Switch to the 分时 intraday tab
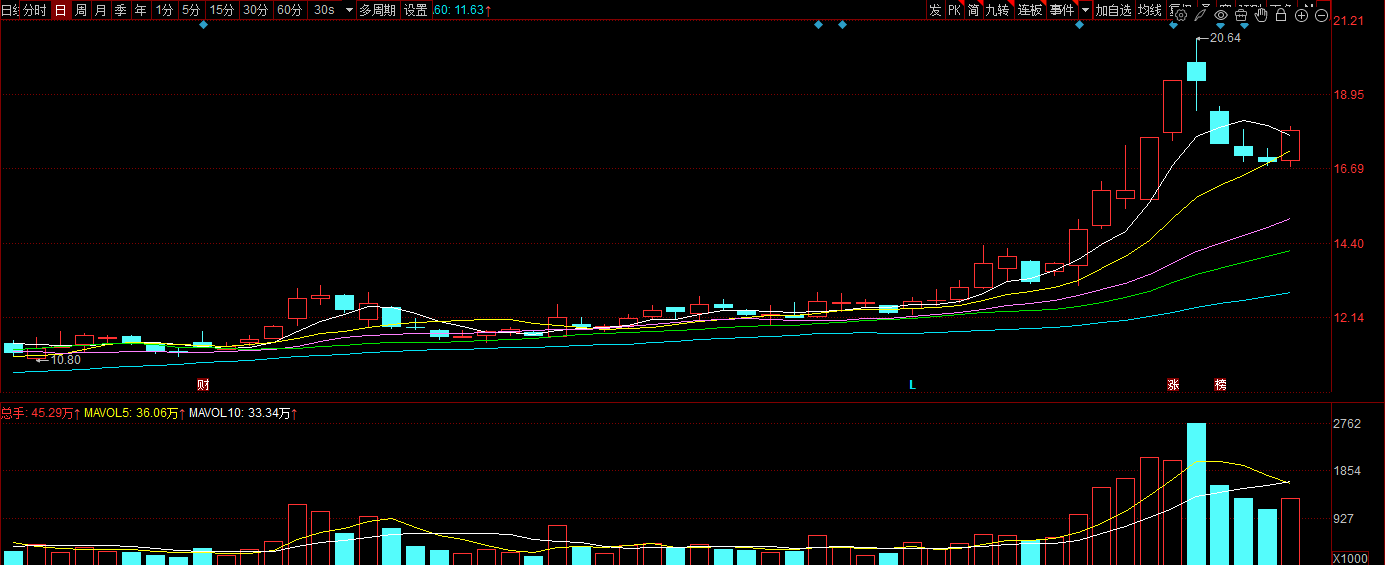1385x565 pixels. tap(34, 10)
